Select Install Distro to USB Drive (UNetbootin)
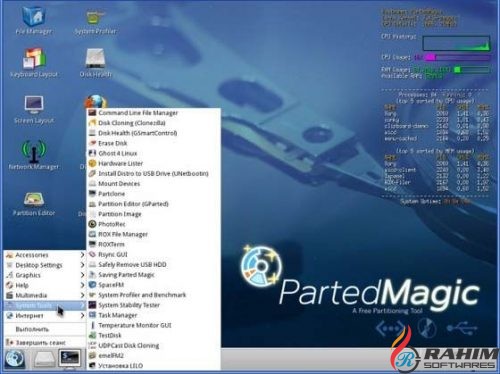Image resolution: width=500 pixels, height=374 pixels. [153, 173]
